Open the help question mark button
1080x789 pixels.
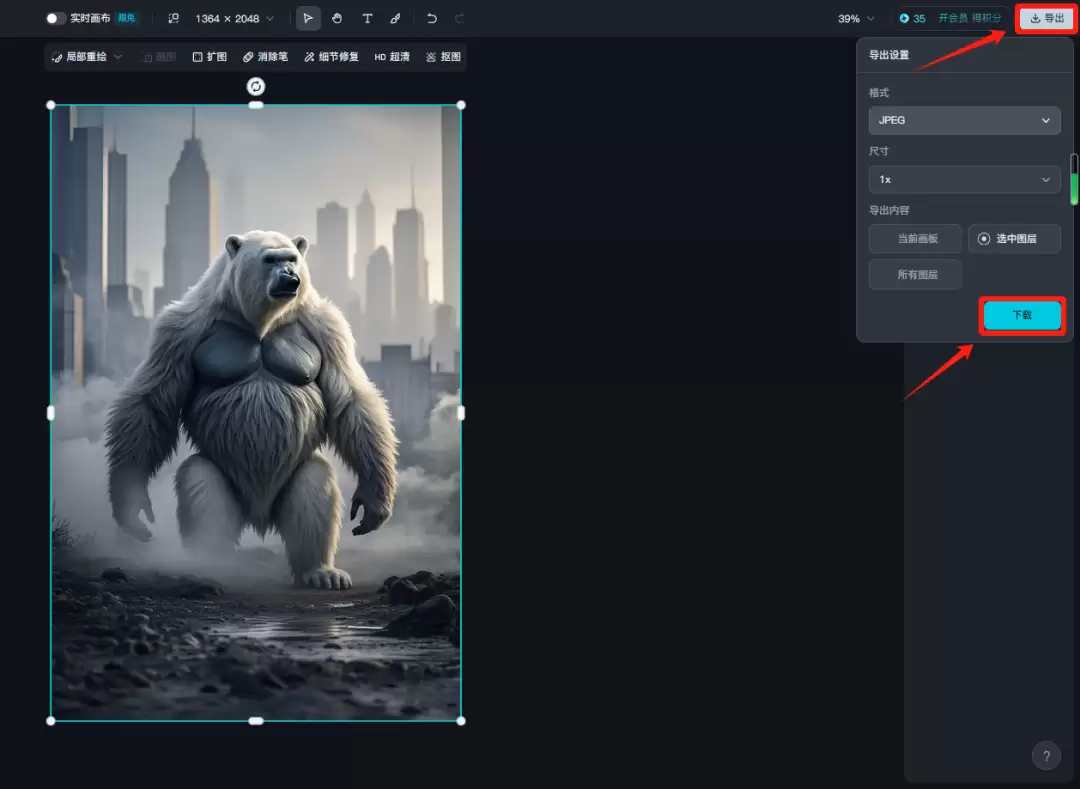pos(1046,755)
